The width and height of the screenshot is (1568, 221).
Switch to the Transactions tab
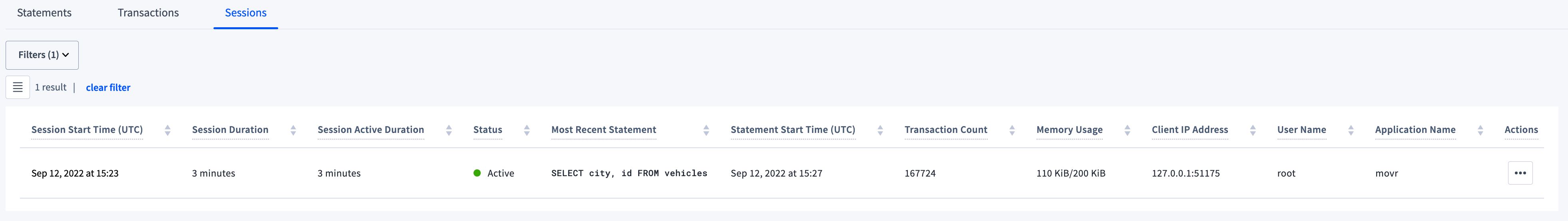click(x=148, y=13)
